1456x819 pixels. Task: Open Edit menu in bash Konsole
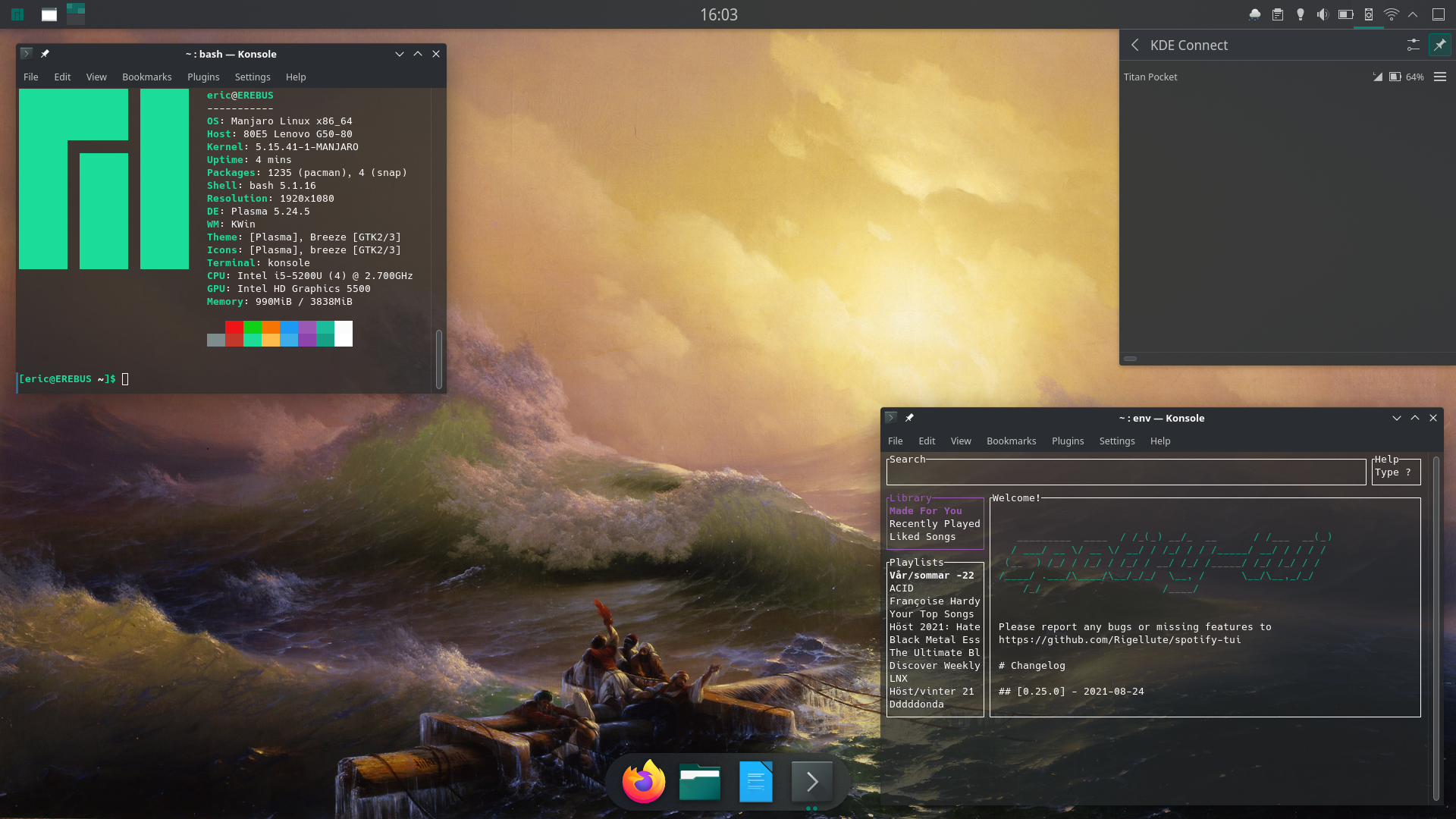click(x=62, y=77)
